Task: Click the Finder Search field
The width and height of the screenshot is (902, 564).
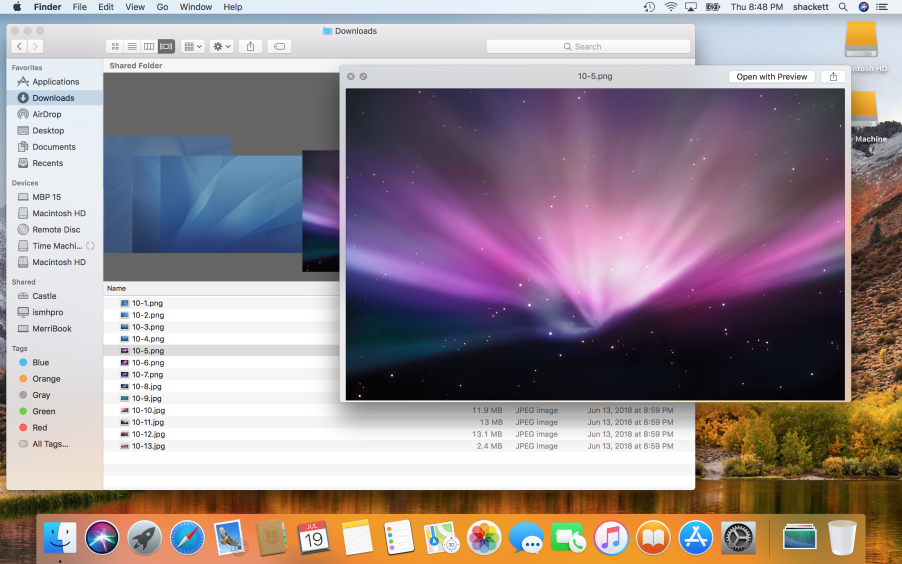Action: click(588, 46)
